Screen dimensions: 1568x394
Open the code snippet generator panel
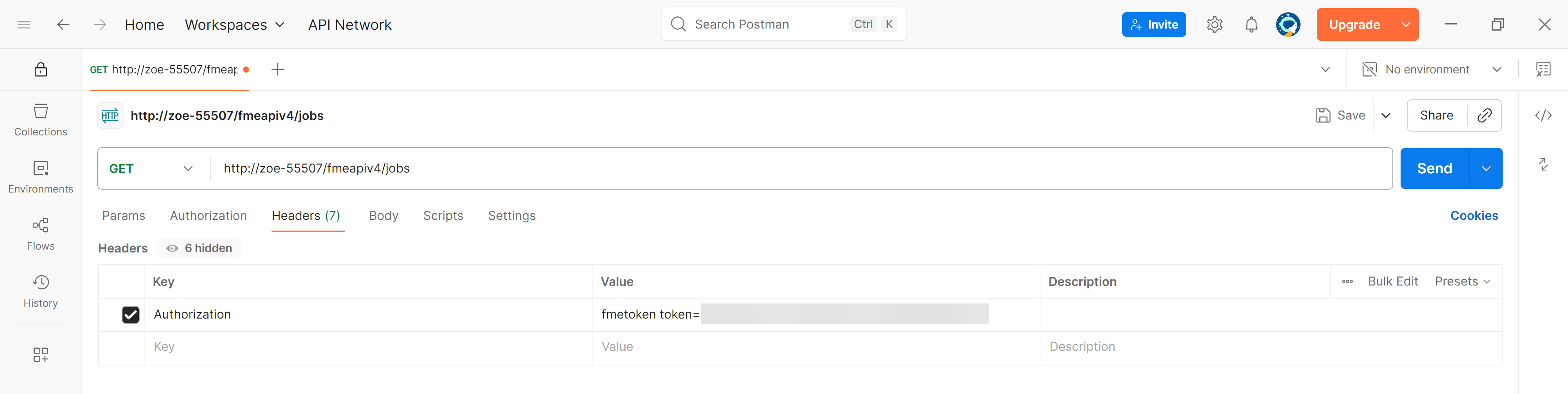[1543, 115]
